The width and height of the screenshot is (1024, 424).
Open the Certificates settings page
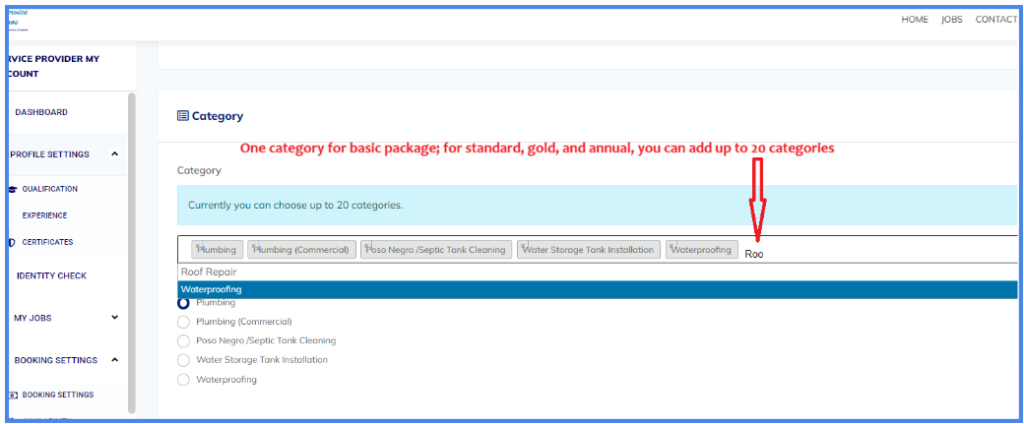(48, 242)
